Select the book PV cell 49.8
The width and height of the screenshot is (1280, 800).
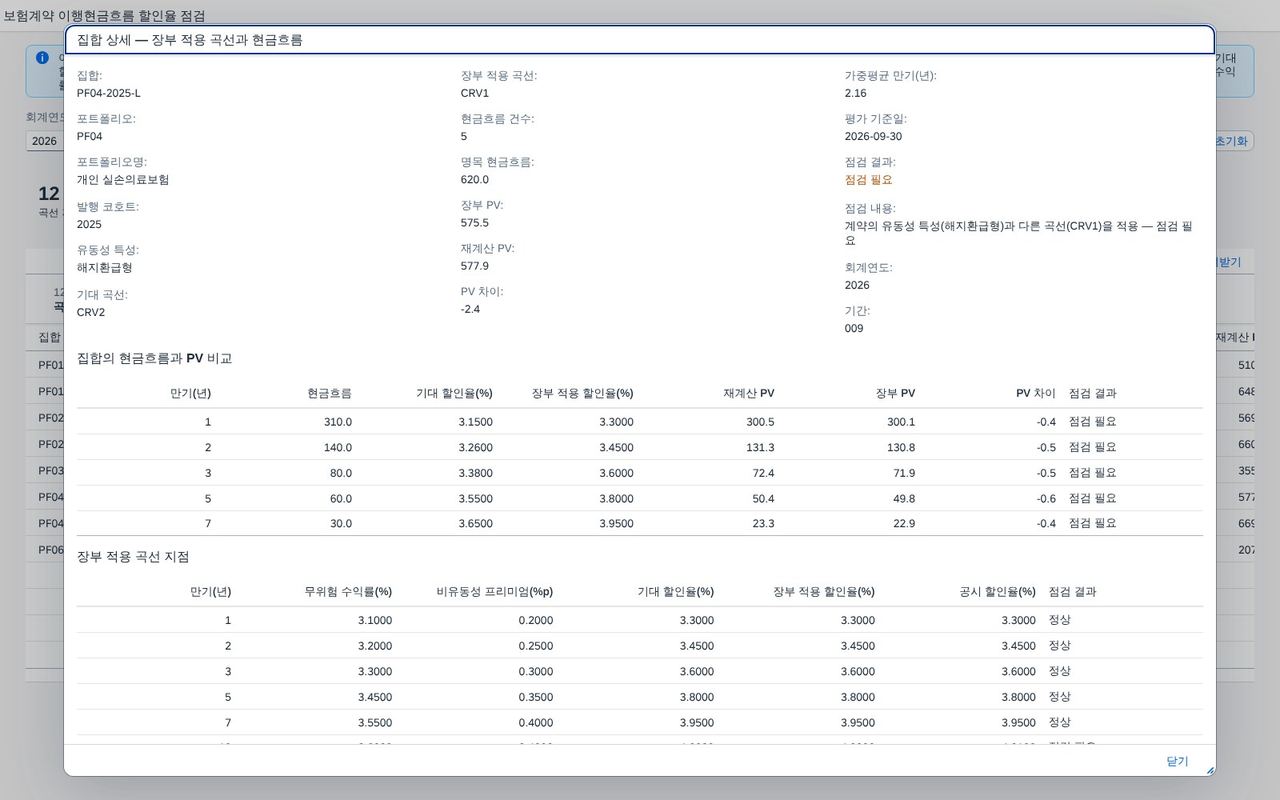coord(903,498)
